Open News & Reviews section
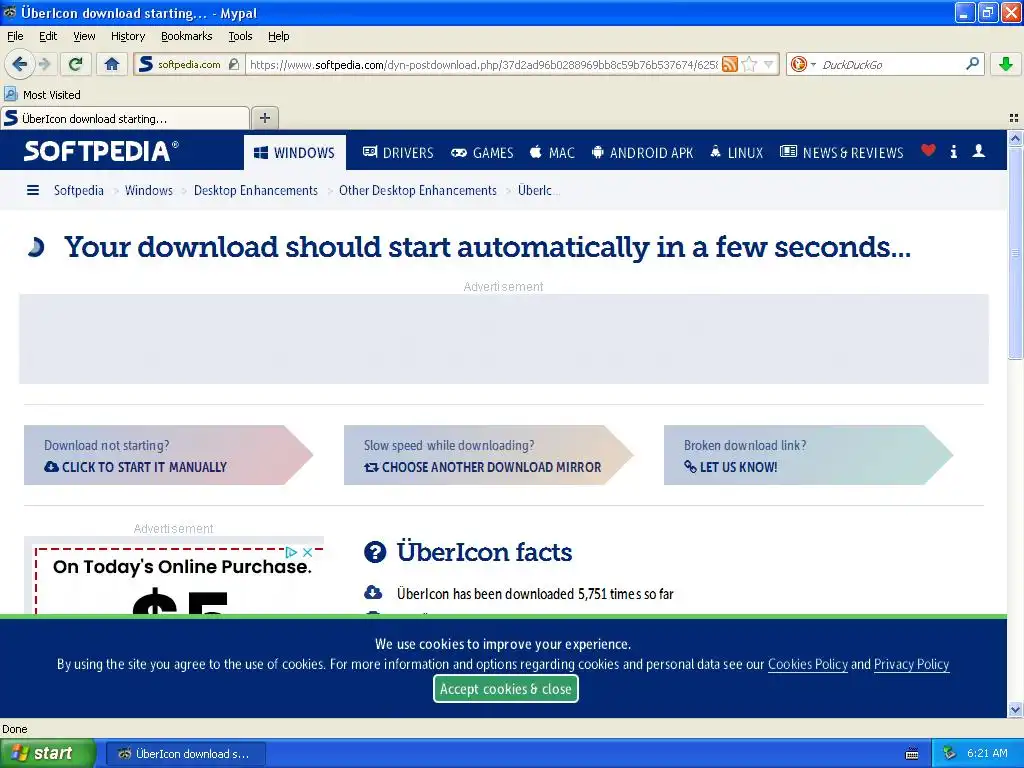The height and width of the screenshot is (768, 1024). pos(842,153)
